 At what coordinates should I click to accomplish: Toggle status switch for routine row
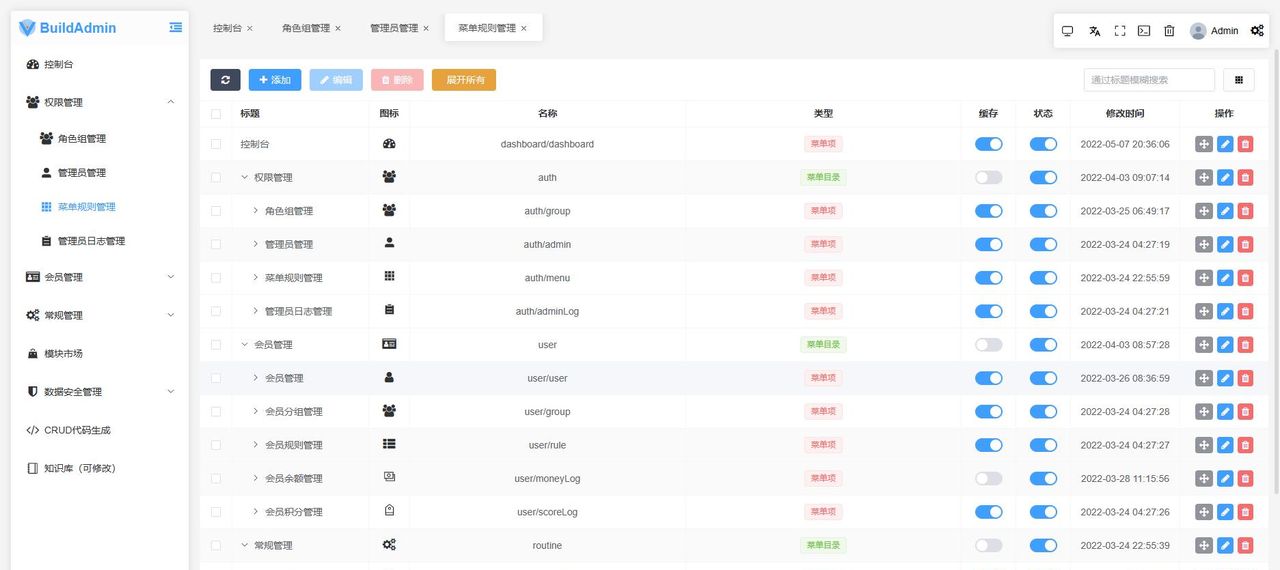(x=1043, y=545)
